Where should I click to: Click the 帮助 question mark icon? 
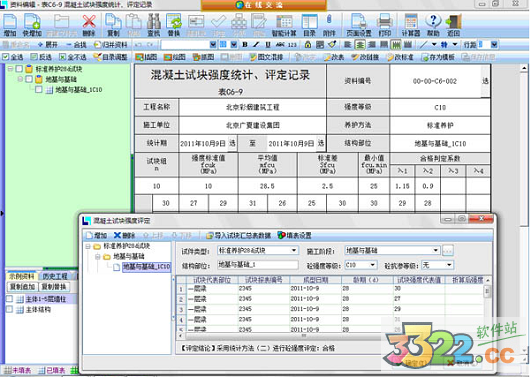click(433, 24)
